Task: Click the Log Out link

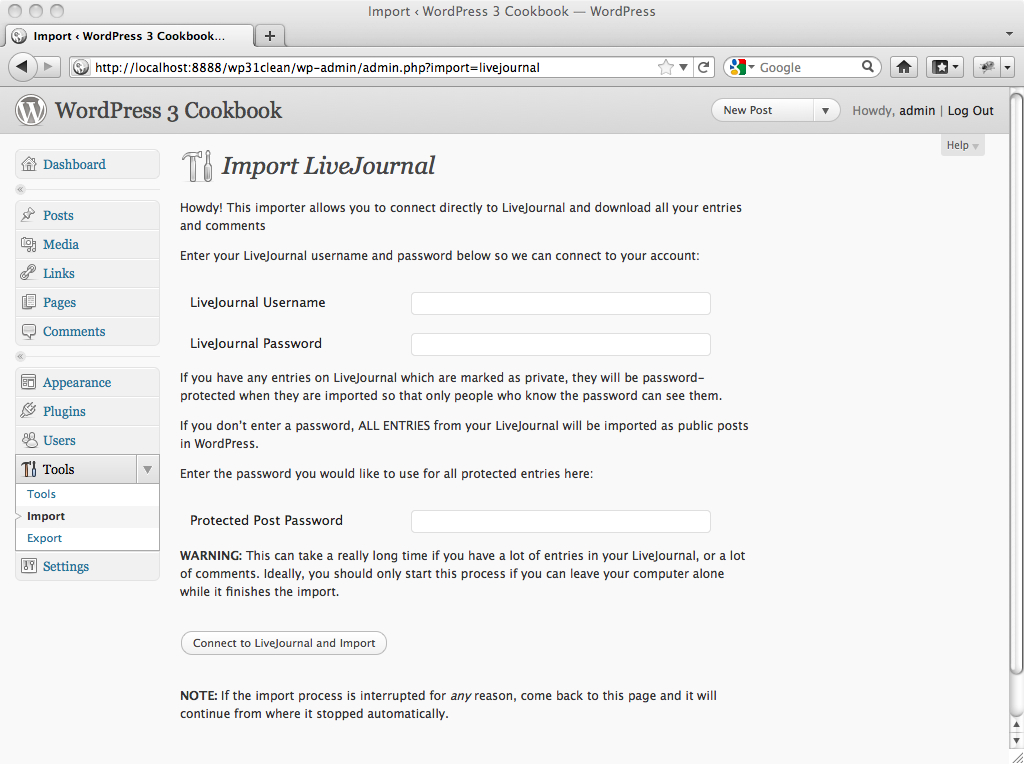Action: click(x=970, y=110)
